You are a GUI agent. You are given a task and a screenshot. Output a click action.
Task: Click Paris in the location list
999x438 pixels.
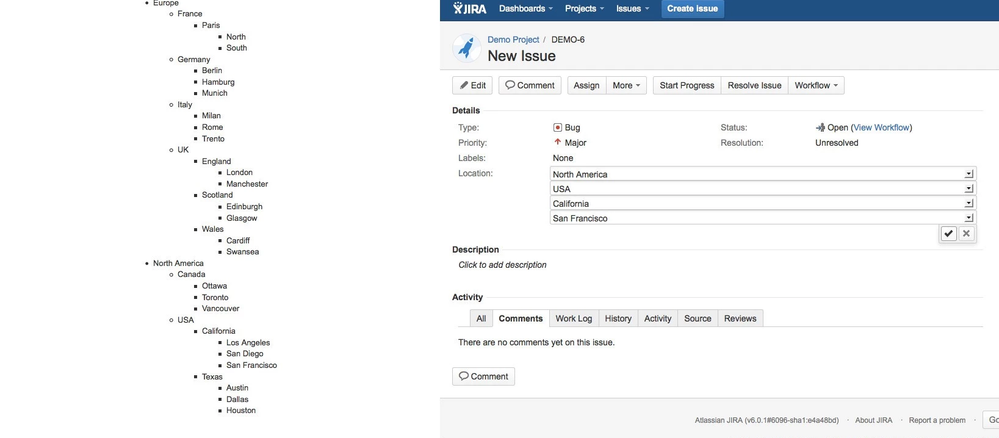[211, 26]
